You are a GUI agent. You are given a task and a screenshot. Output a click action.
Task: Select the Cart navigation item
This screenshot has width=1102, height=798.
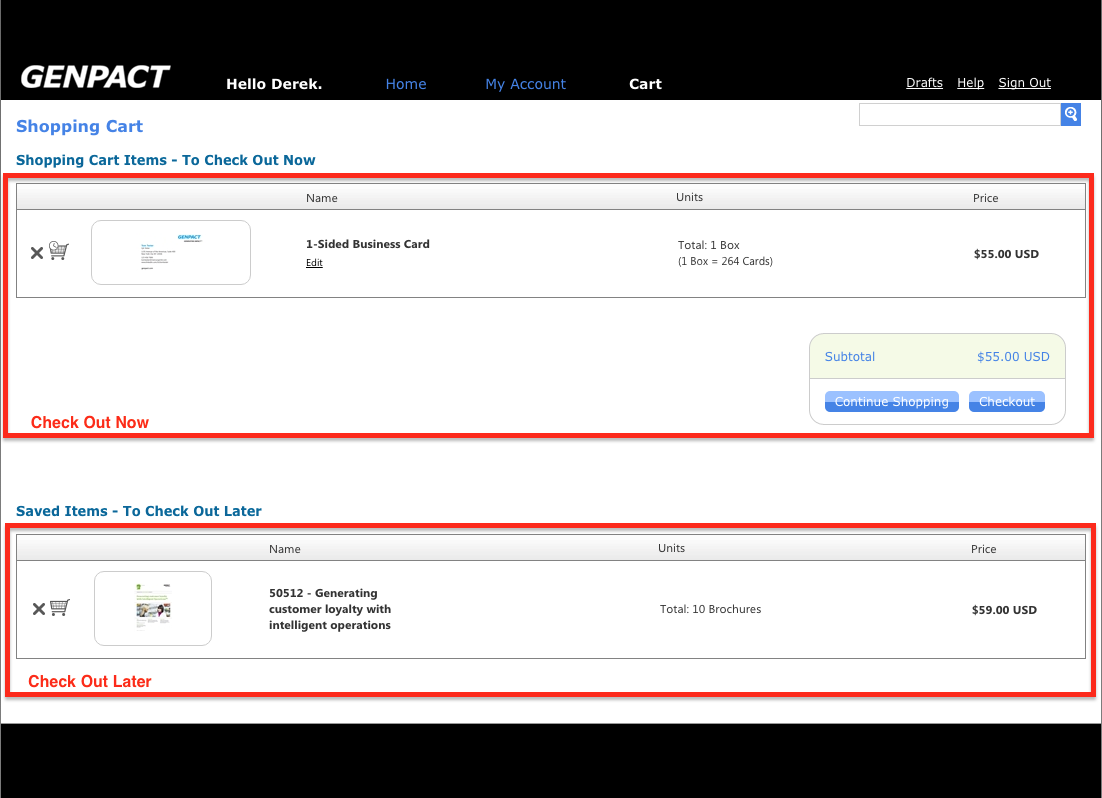645,84
